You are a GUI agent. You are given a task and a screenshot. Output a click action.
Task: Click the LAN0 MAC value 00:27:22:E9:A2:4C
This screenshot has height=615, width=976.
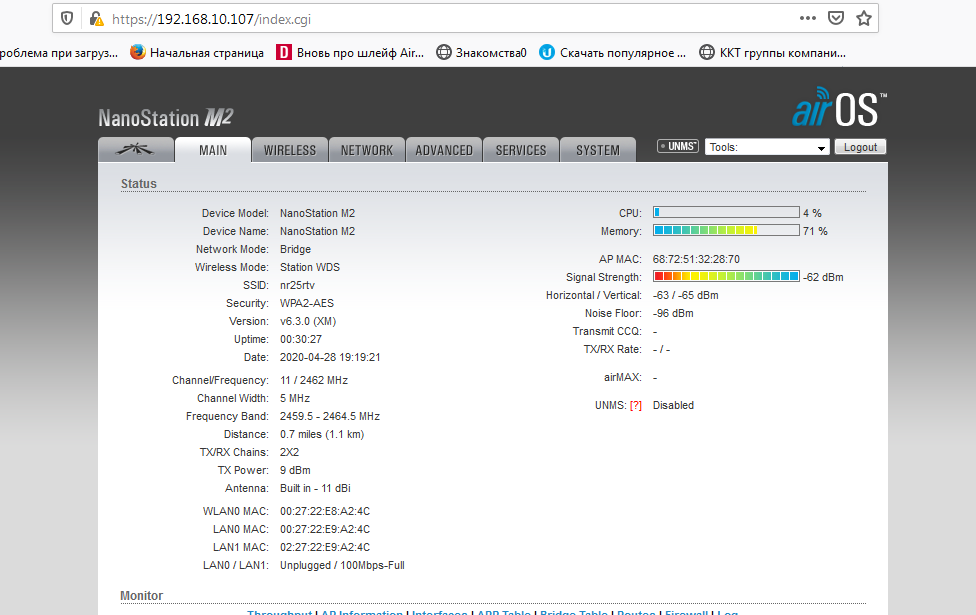[325, 529]
